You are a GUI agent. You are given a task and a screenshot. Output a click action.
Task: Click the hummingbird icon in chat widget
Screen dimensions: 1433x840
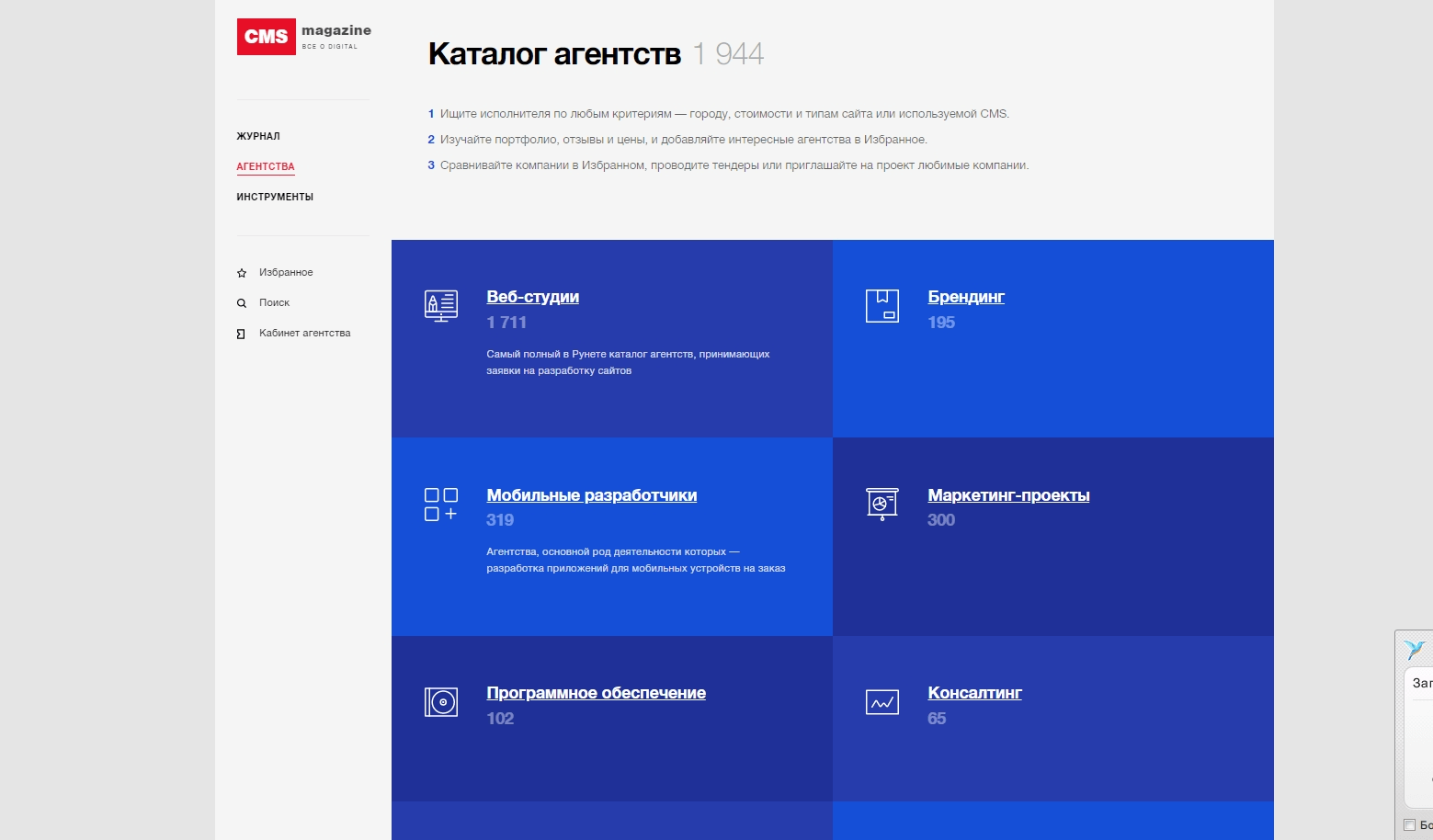pos(1416,650)
